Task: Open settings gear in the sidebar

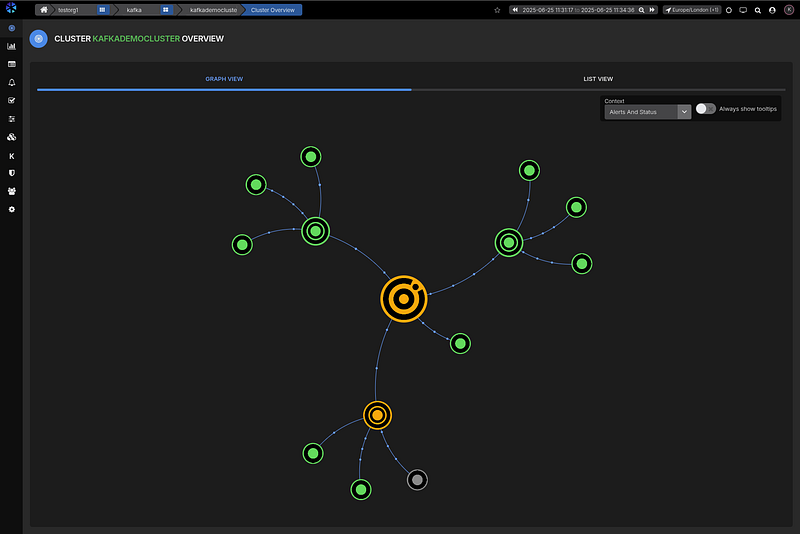Action: (x=12, y=209)
